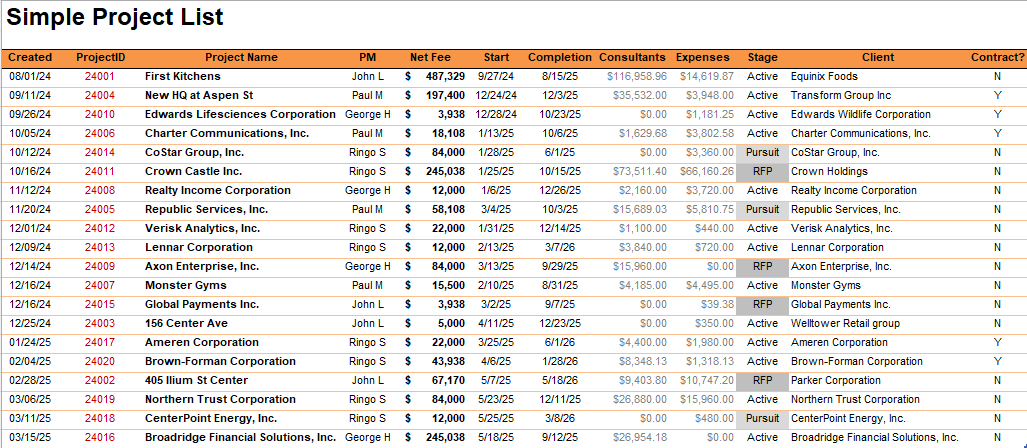Image resolution: width=1027 pixels, height=448 pixels.
Task: Select Northern Trust Corporation project name cell
Action: tap(220, 400)
